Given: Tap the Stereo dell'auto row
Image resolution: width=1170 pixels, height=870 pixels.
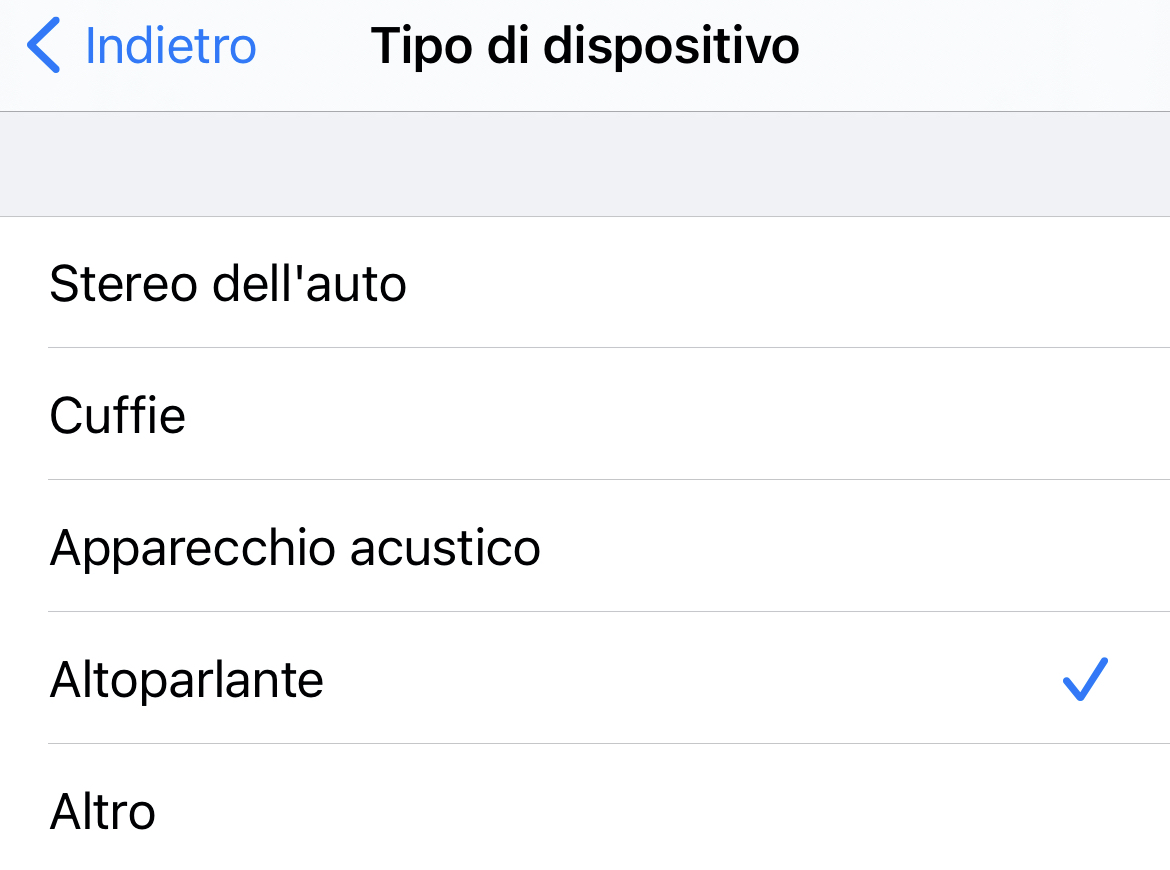Looking at the screenshot, I should point(400,283).
